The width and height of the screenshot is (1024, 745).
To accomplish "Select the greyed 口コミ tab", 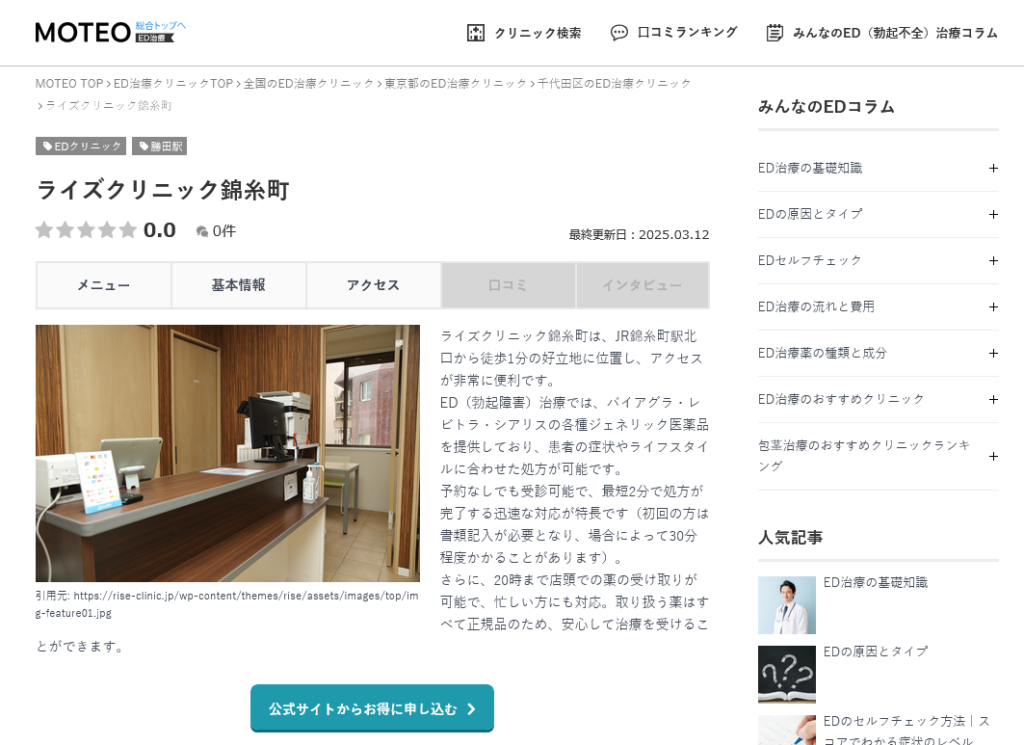I will tap(508, 285).
